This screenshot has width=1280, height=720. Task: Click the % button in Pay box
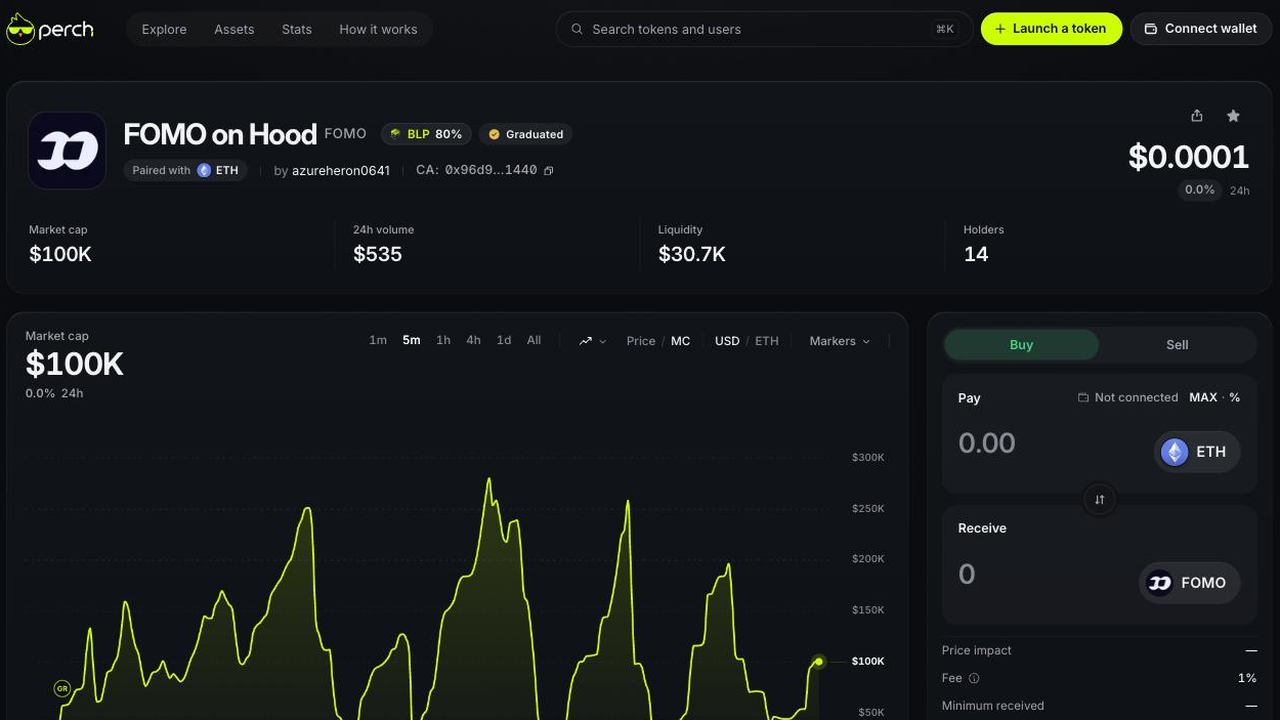click(x=1235, y=398)
